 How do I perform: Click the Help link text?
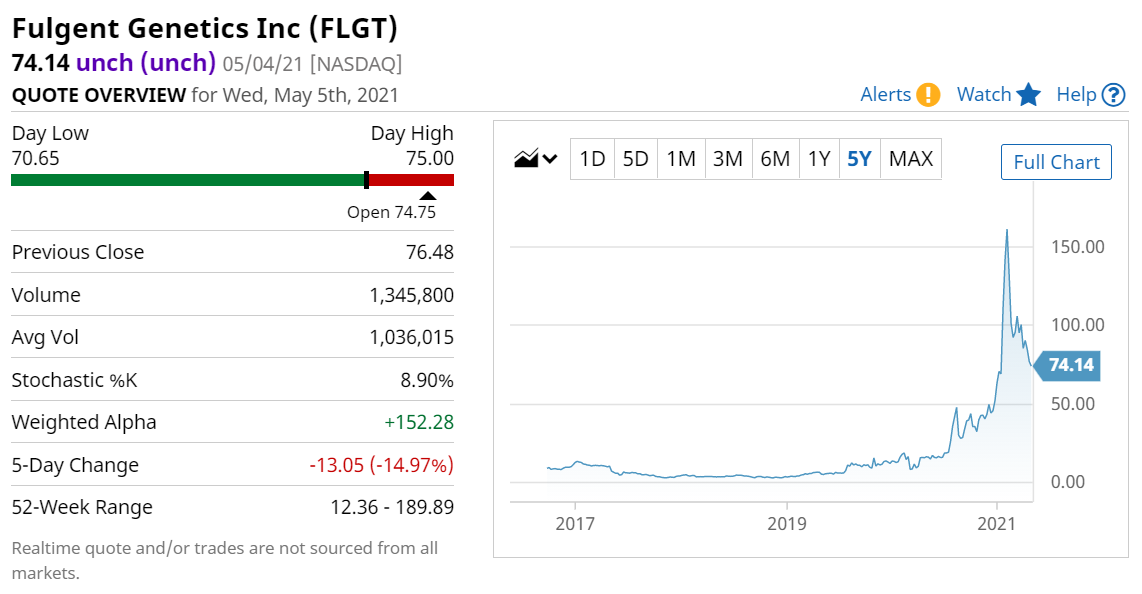pos(1076,95)
